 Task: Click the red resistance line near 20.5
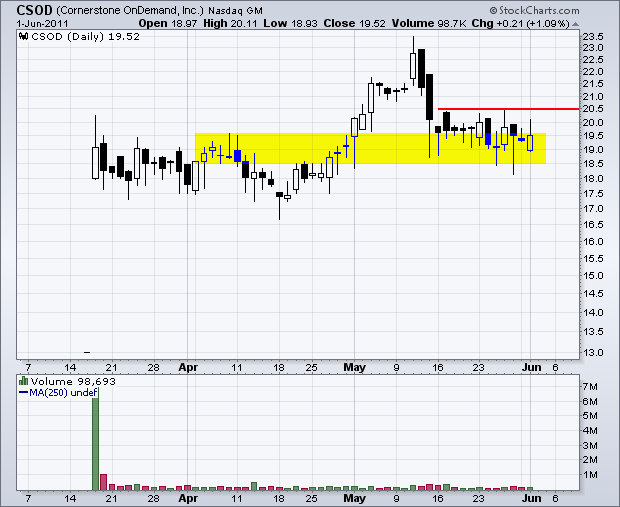tap(508, 109)
